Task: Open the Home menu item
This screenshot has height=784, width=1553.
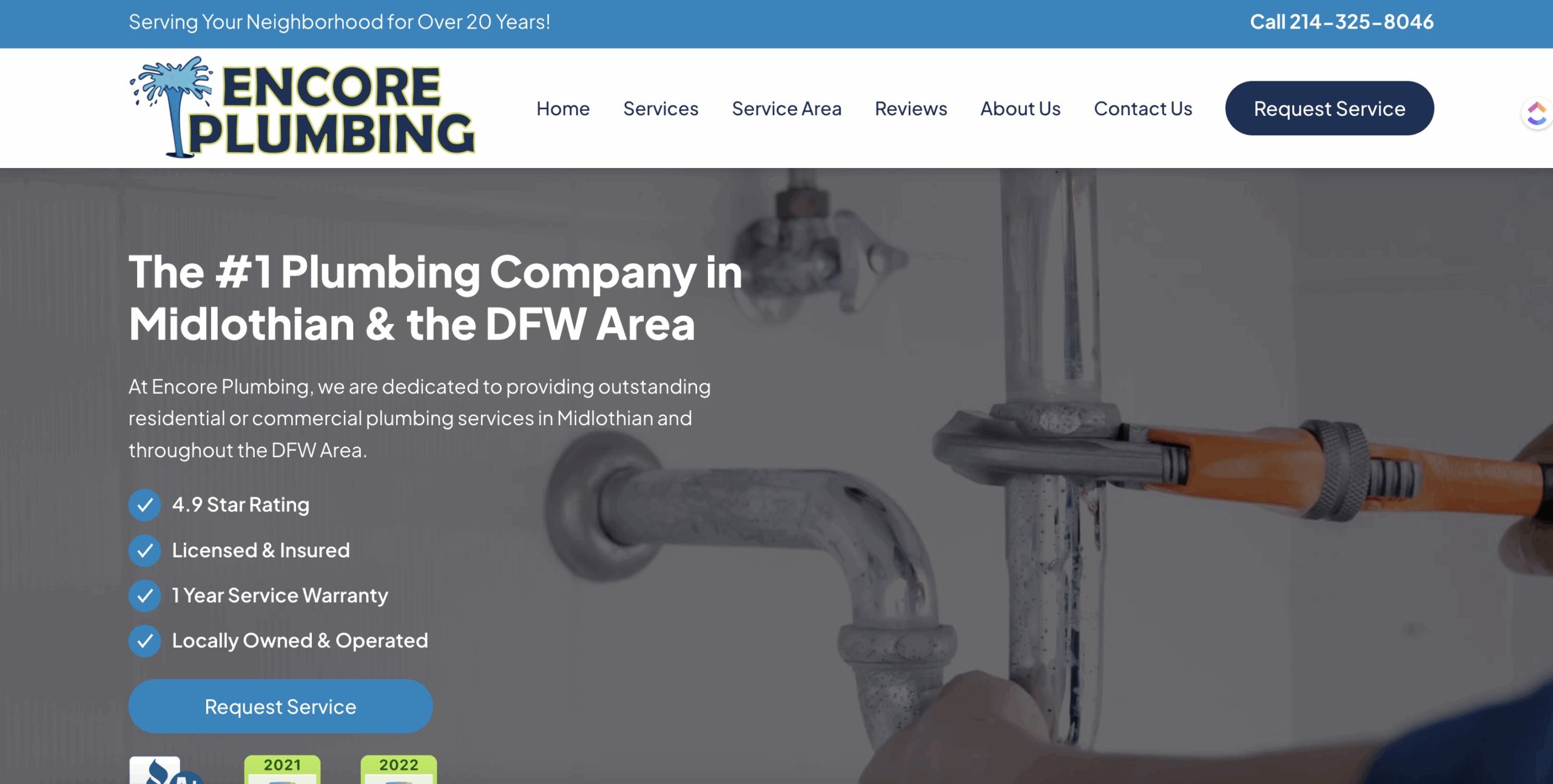Action: (563, 109)
